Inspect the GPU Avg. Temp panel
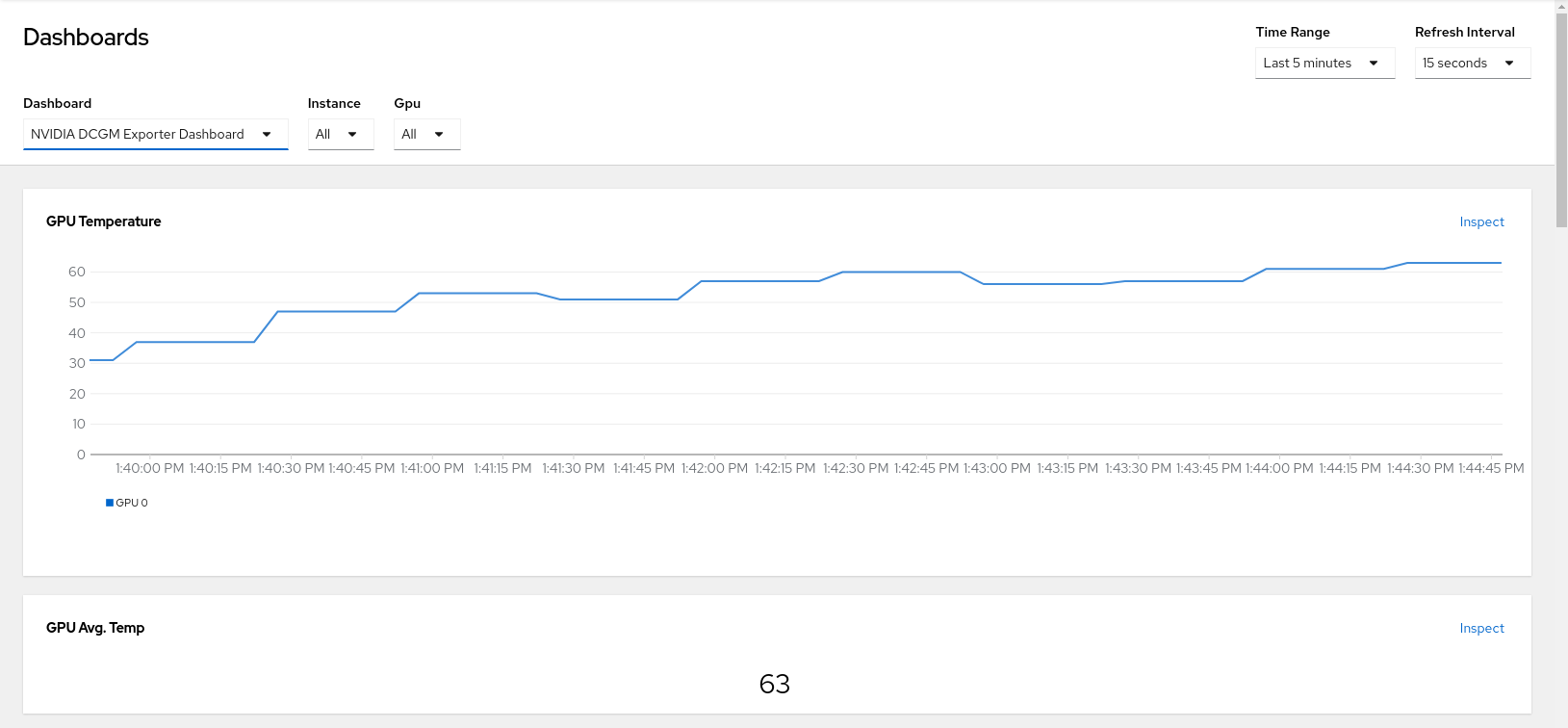Image resolution: width=1568 pixels, height=728 pixels. click(1481, 628)
